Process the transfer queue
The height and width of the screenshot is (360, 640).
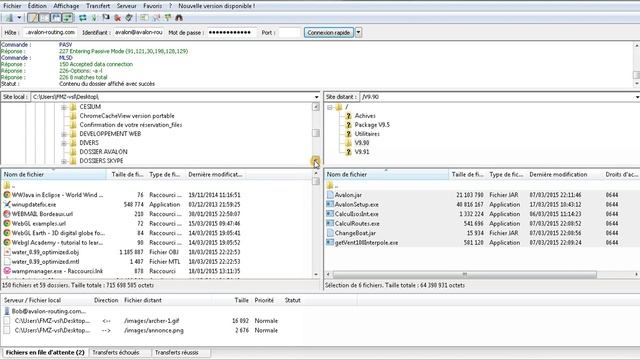94,18
